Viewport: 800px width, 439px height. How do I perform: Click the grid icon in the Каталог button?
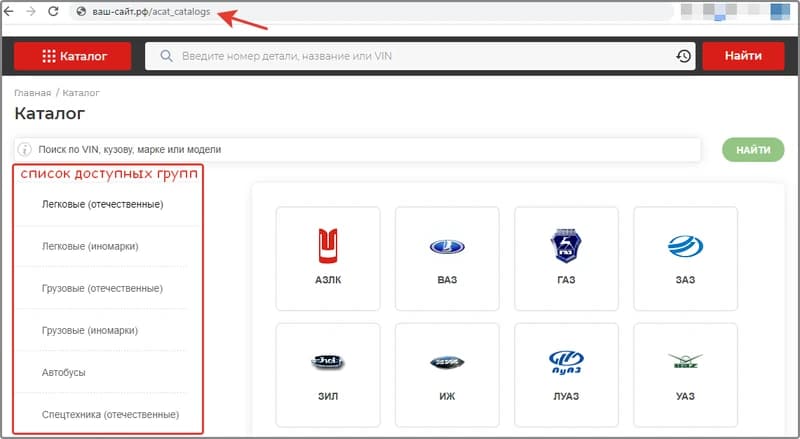click(x=49, y=56)
